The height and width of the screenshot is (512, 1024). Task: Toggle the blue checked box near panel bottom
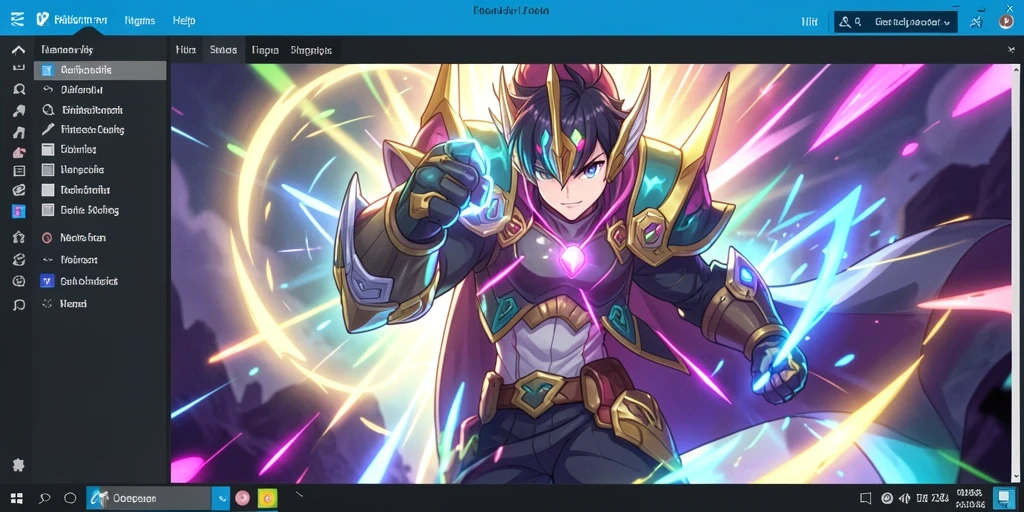pyautogui.click(x=46, y=281)
